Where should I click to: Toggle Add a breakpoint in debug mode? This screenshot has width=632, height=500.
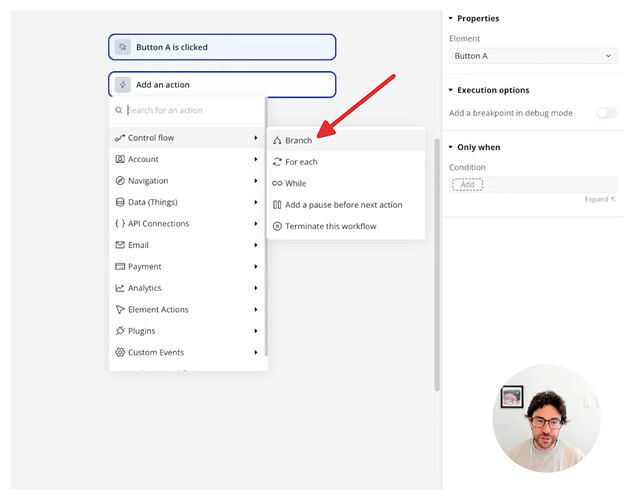coord(606,113)
